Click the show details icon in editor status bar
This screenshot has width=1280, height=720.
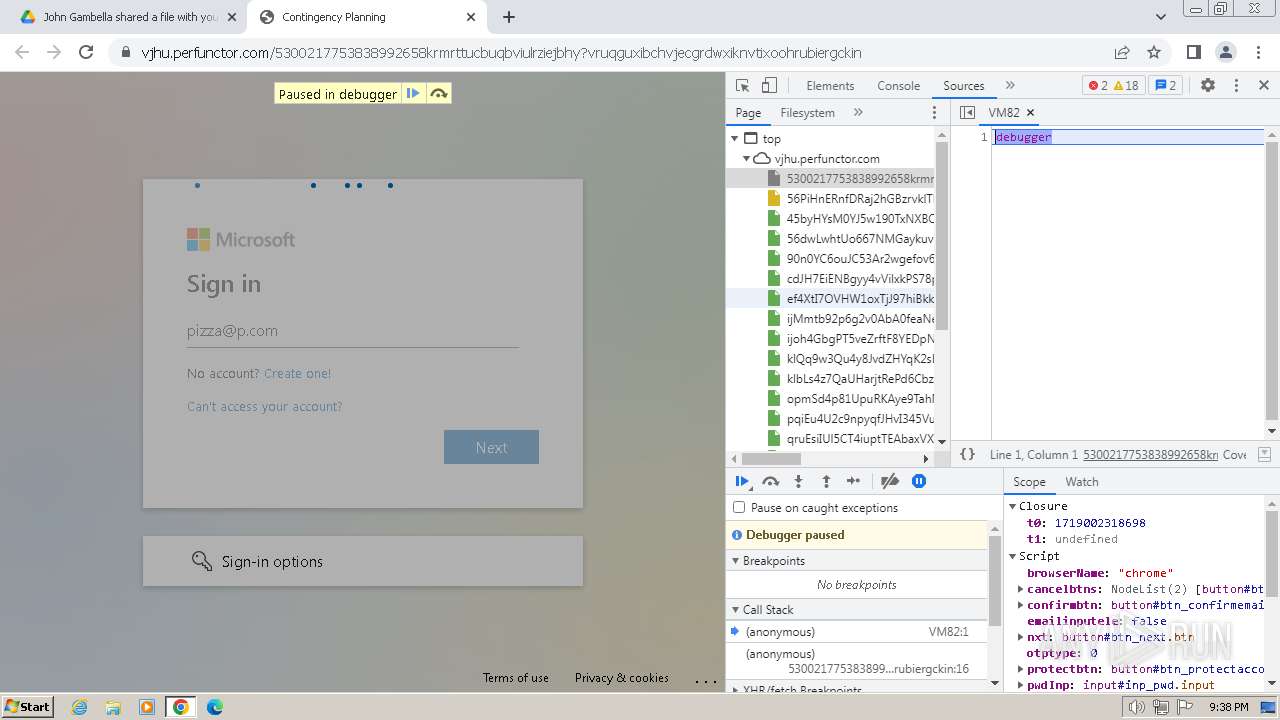tap(1264, 454)
